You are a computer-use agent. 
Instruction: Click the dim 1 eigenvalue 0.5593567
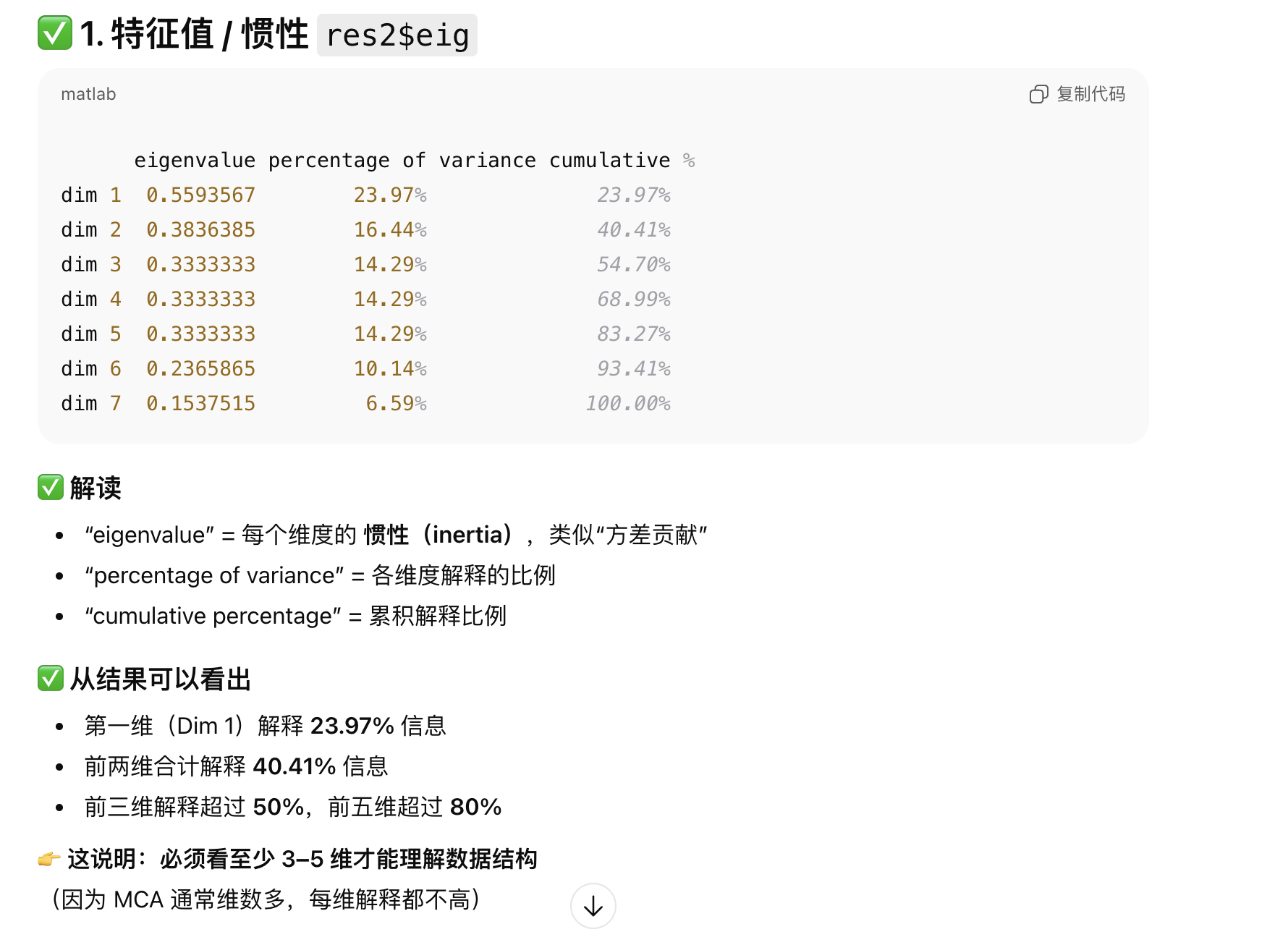pos(200,195)
